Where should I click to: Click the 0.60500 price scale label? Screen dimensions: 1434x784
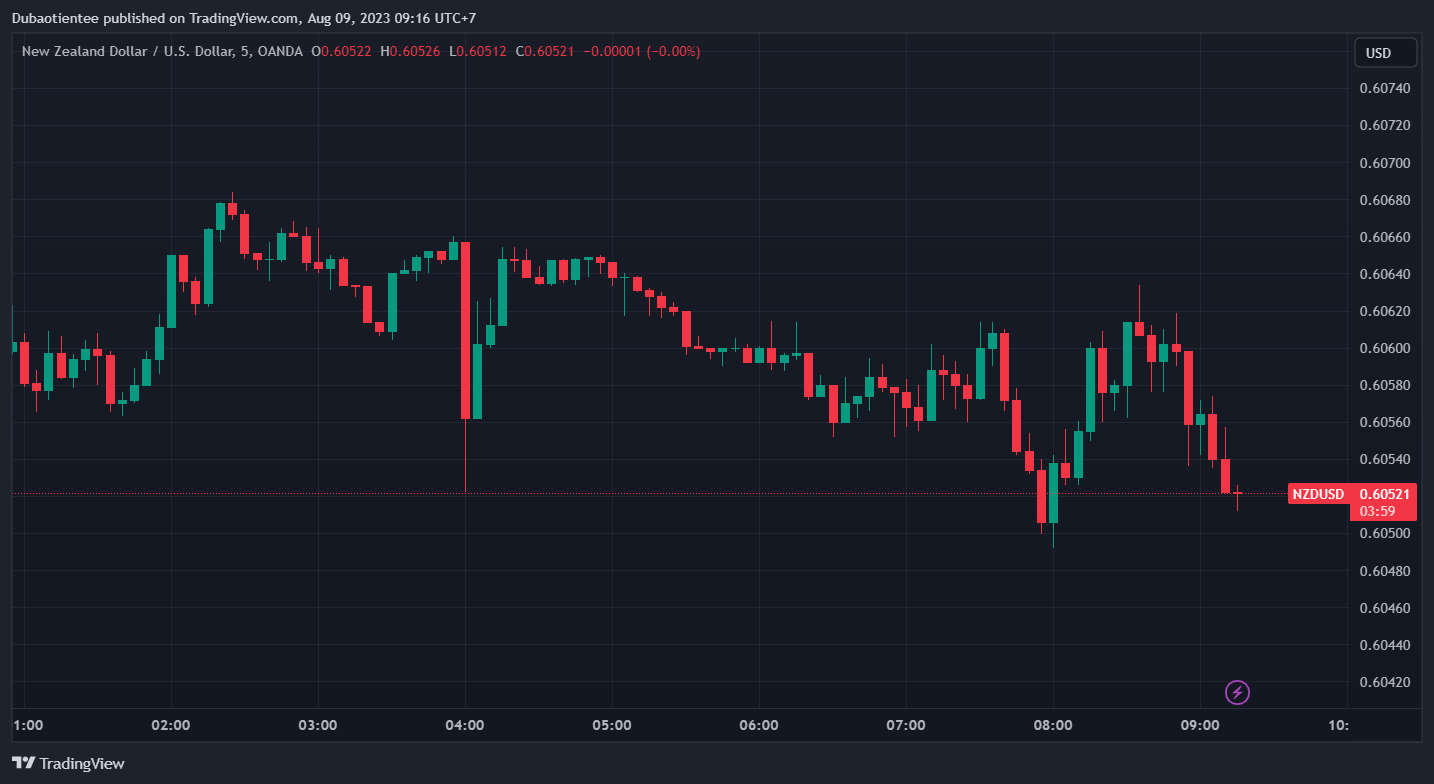(1384, 533)
